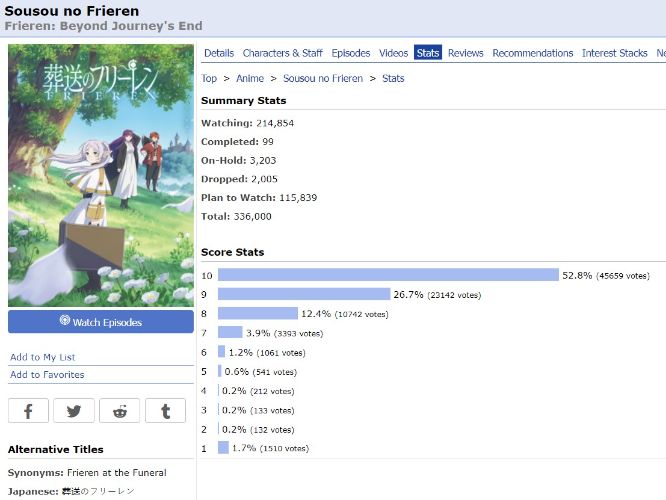Select the score 8 vote bar

click(258, 313)
